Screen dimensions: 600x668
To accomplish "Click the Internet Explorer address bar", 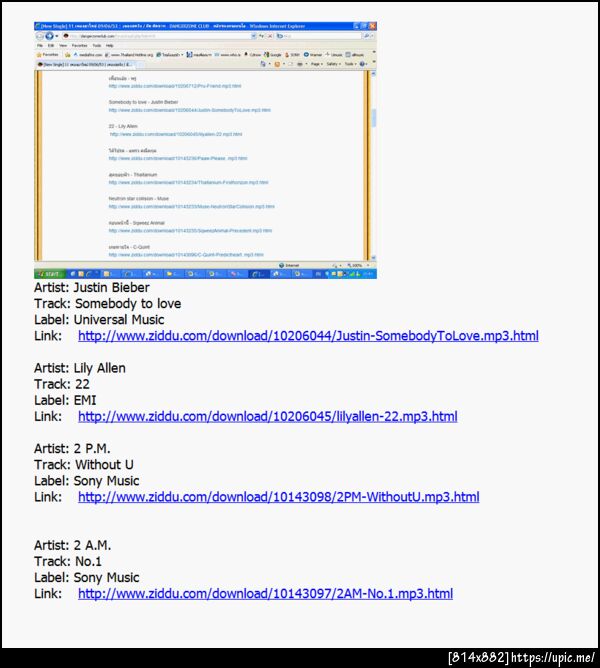I will [x=157, y=36].
